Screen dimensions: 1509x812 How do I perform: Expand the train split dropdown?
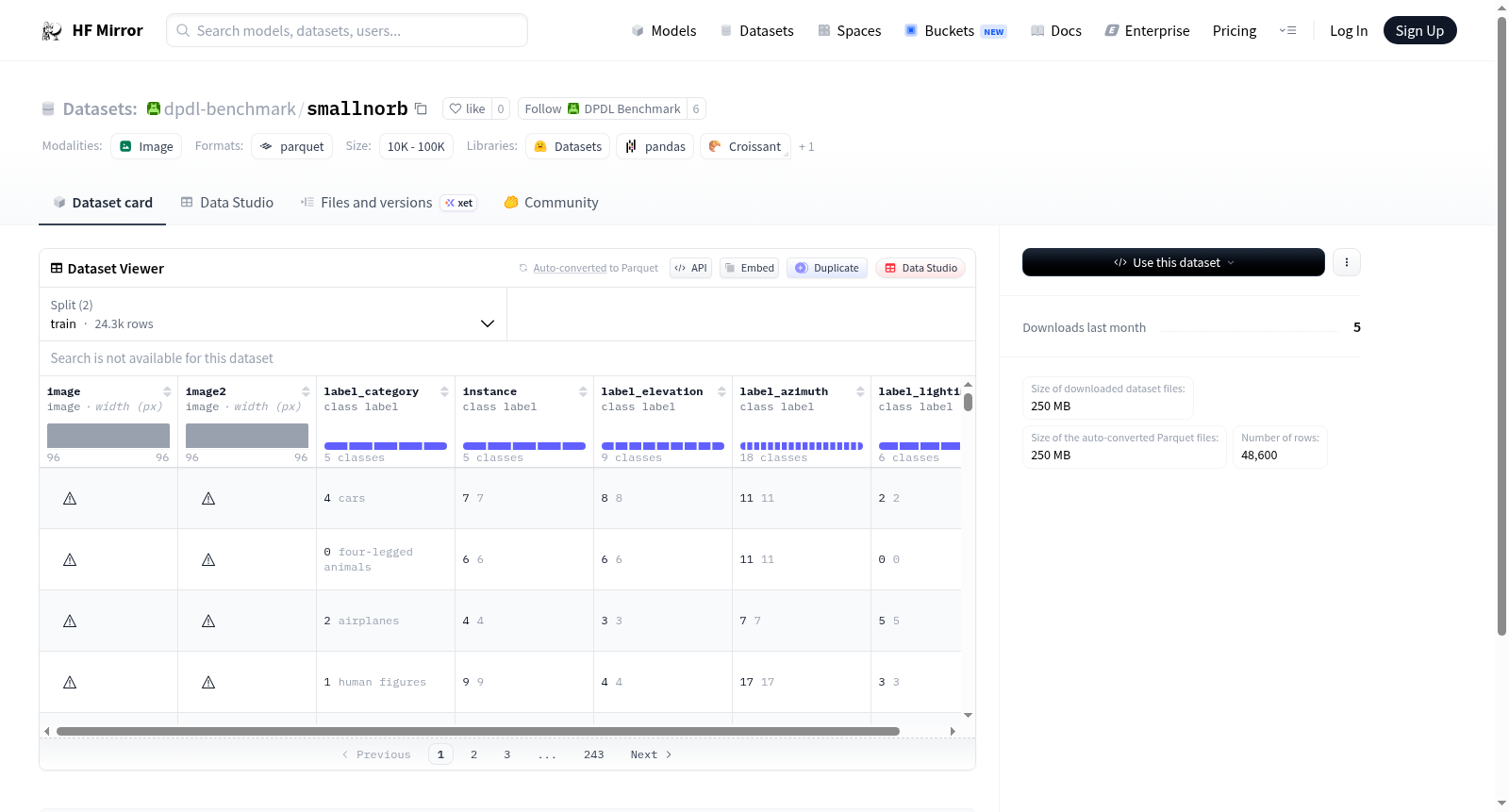point(274,314)
